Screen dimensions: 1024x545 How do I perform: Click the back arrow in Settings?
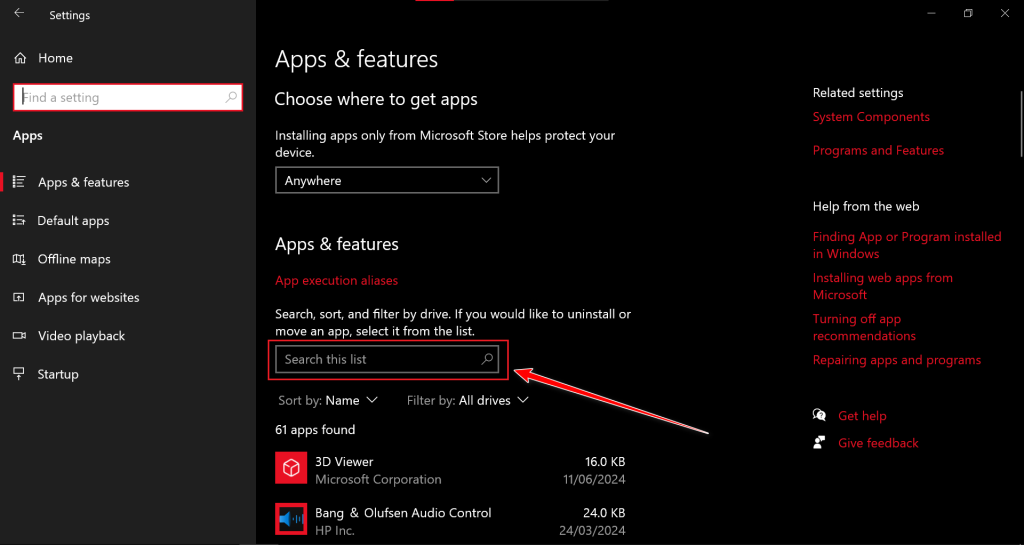pos(19,14)
